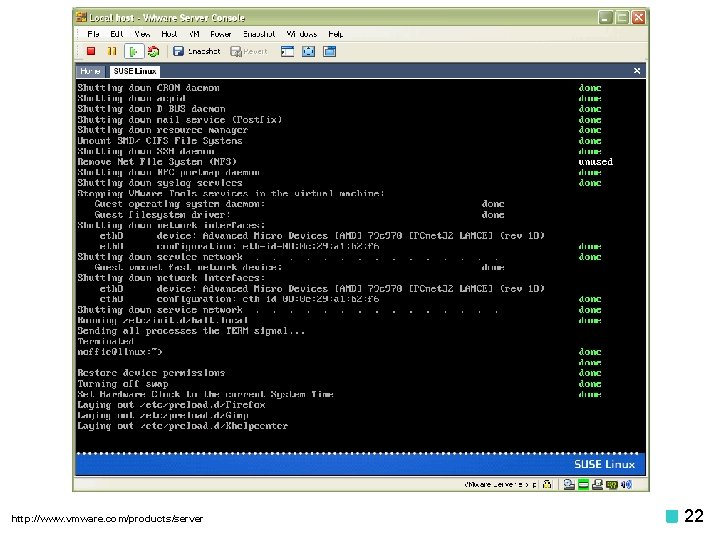Click the green hard disk status icon
Image resolution: width=720 pixels, height=540 pixels.
pos(583,484)
